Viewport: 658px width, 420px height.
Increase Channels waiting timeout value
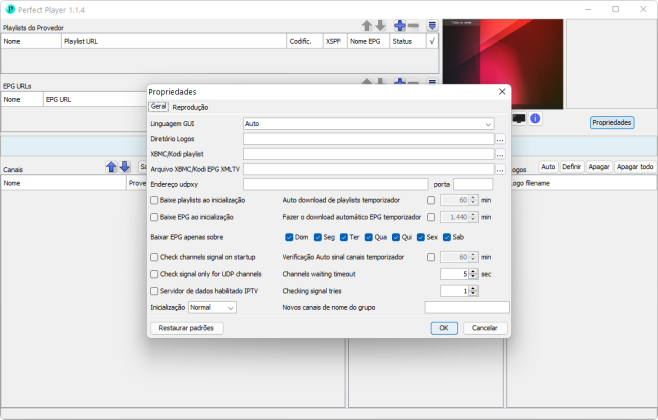473,271
